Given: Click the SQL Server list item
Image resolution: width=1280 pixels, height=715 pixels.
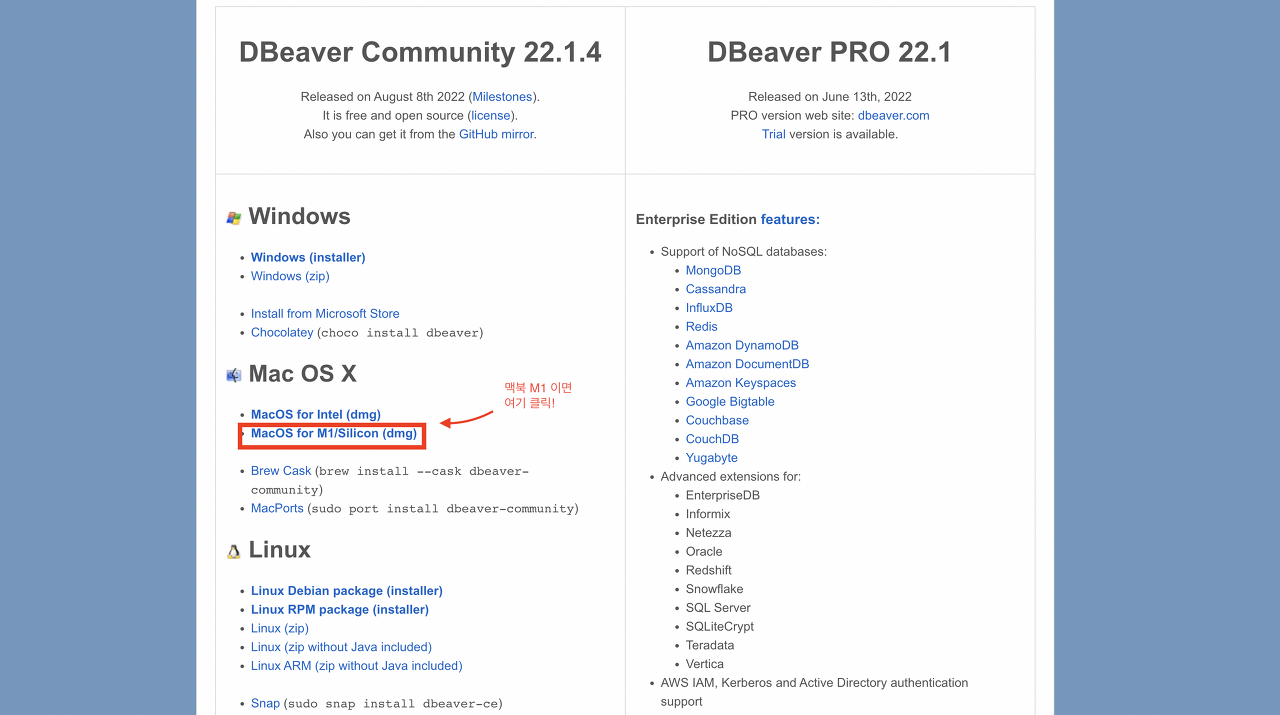Looking at the screenshot, I should click(x=718, y=608).
